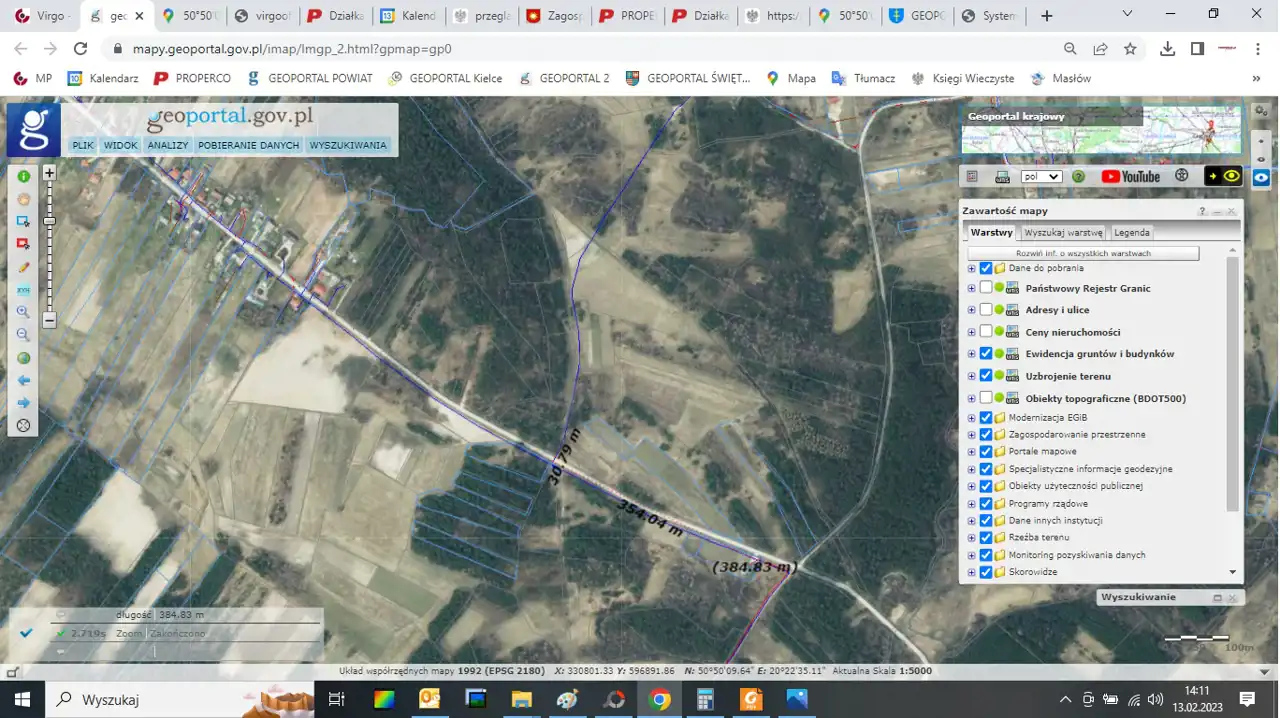Open the ANALIZY menu
Image resolution: width=1280 pixels, height=718 pixels.
pyautogui.click(x=168, y=146)
